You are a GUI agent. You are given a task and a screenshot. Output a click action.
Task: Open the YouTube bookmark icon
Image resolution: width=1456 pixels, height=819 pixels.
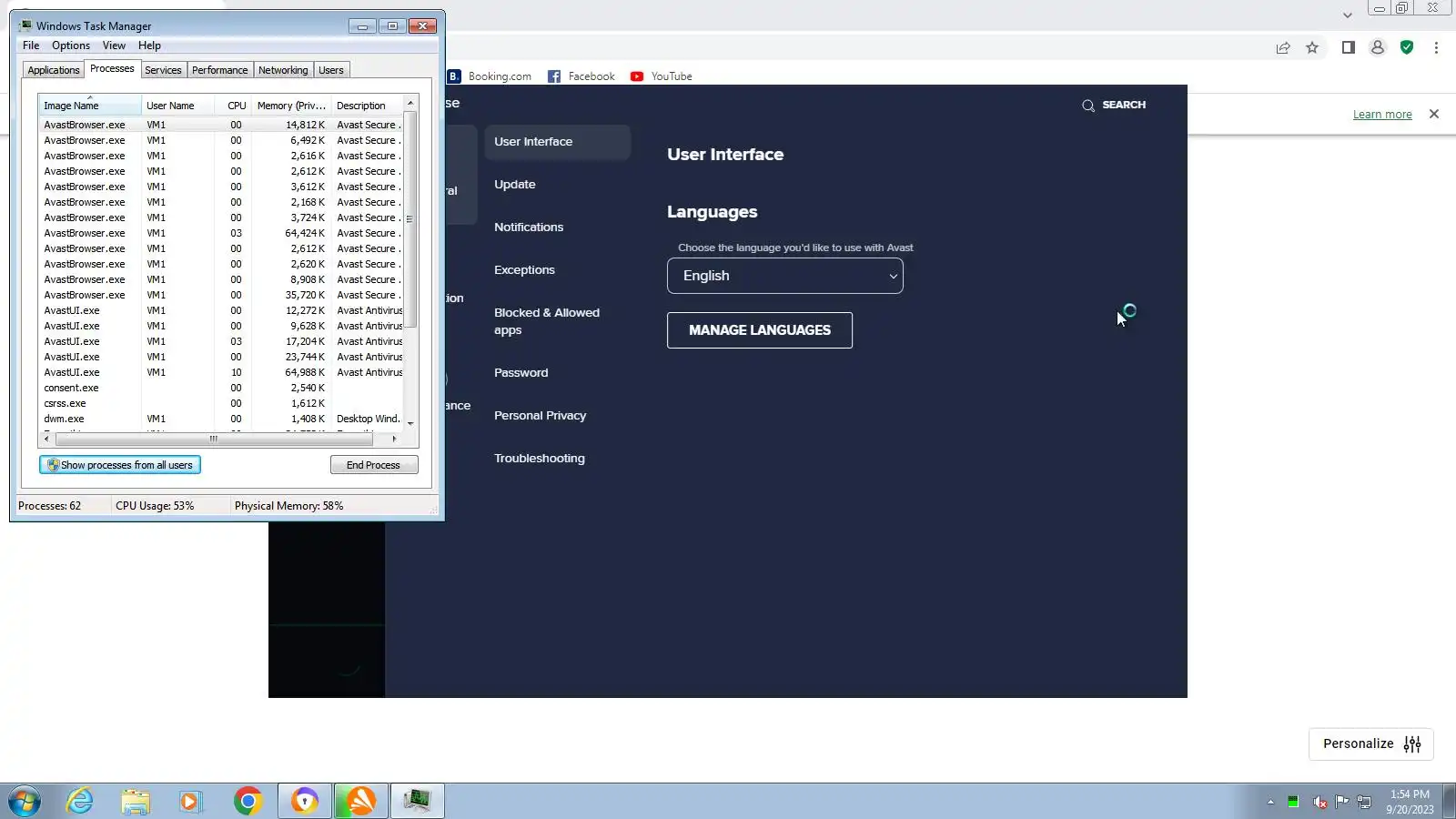[x=637, y=76]
